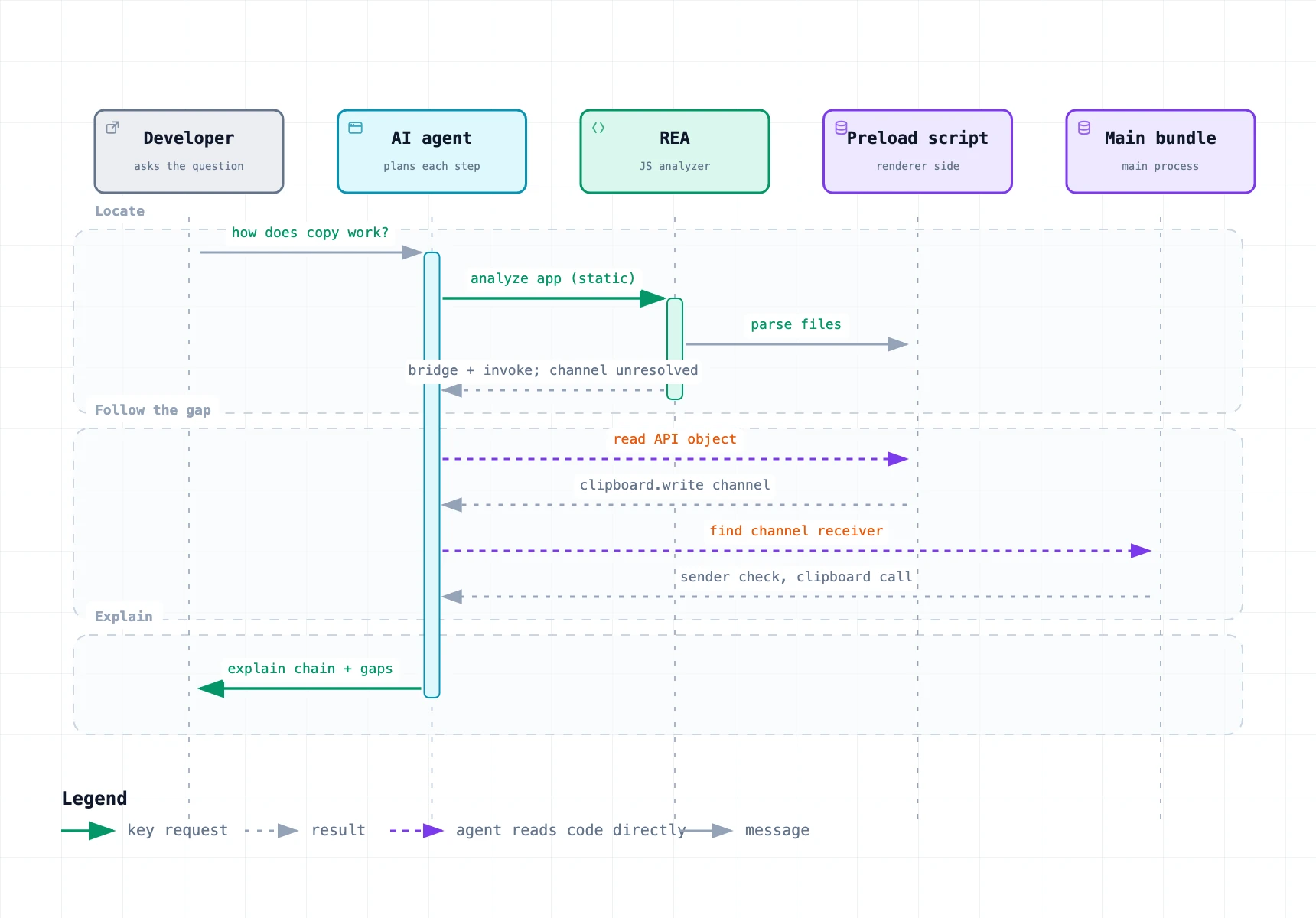Image resolution: width=1316 pixels, height=918 pixels.
Task: Click the 'parse files' message label
Action: (x=796, y=324)
